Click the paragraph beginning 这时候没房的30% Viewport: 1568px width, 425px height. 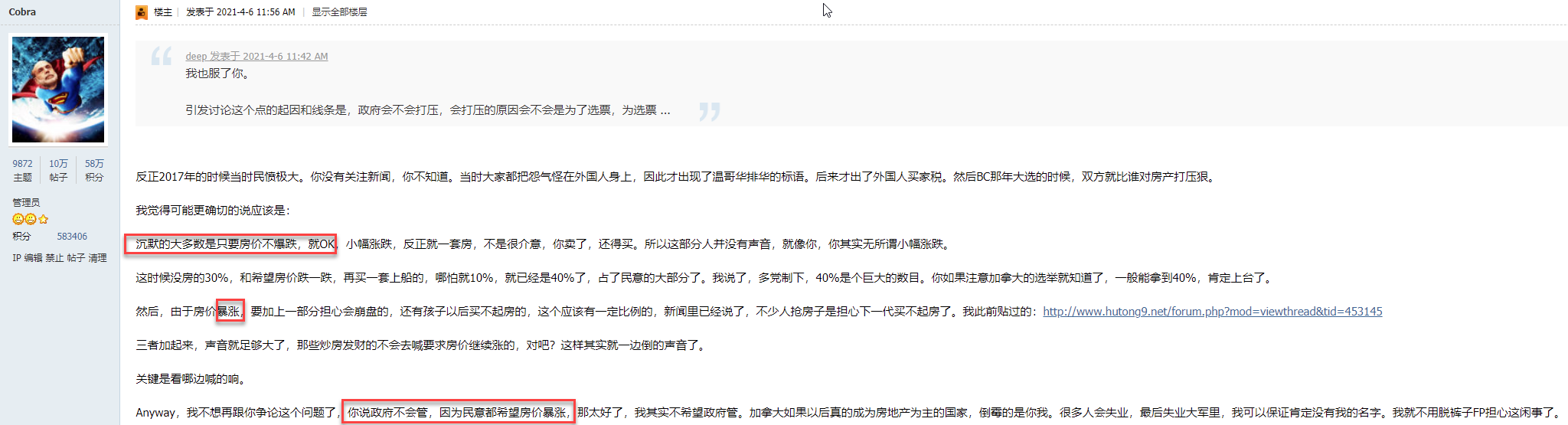[x=705, y=277]
